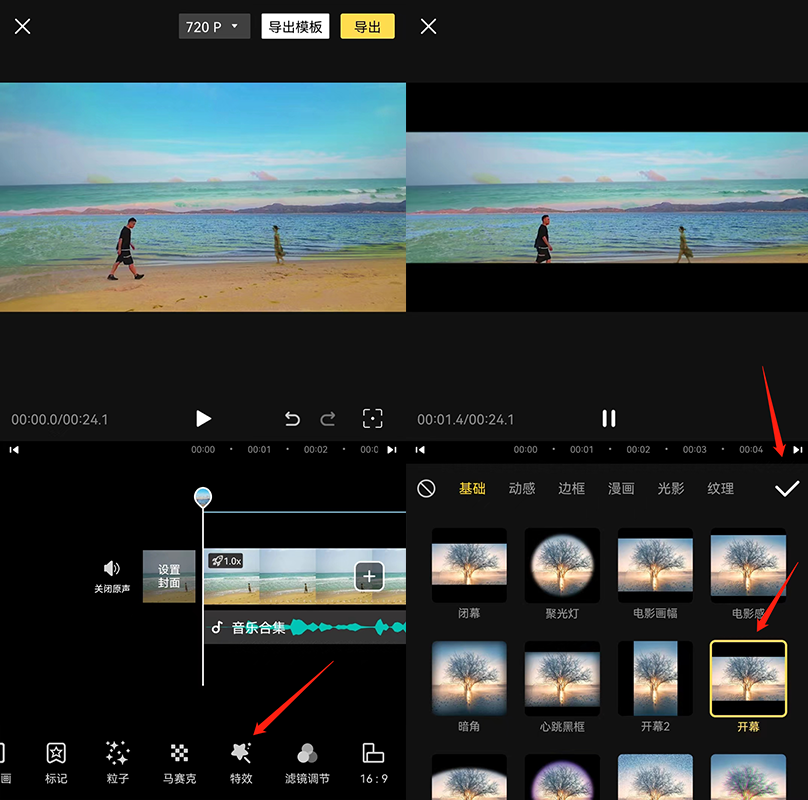Viewport: 808px width, 800px height.
Task: Switch to the 动感 dynamic tab
Action: pos(522,488)
